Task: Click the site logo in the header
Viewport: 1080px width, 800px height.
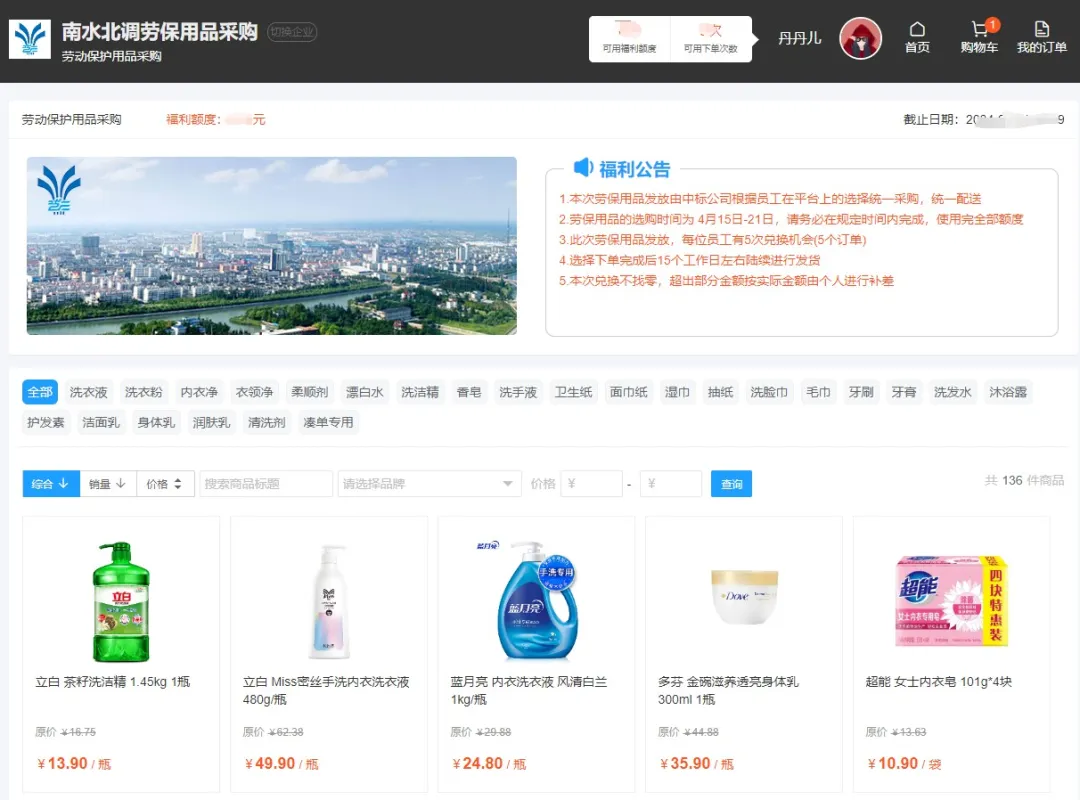Action: [30, 39]
